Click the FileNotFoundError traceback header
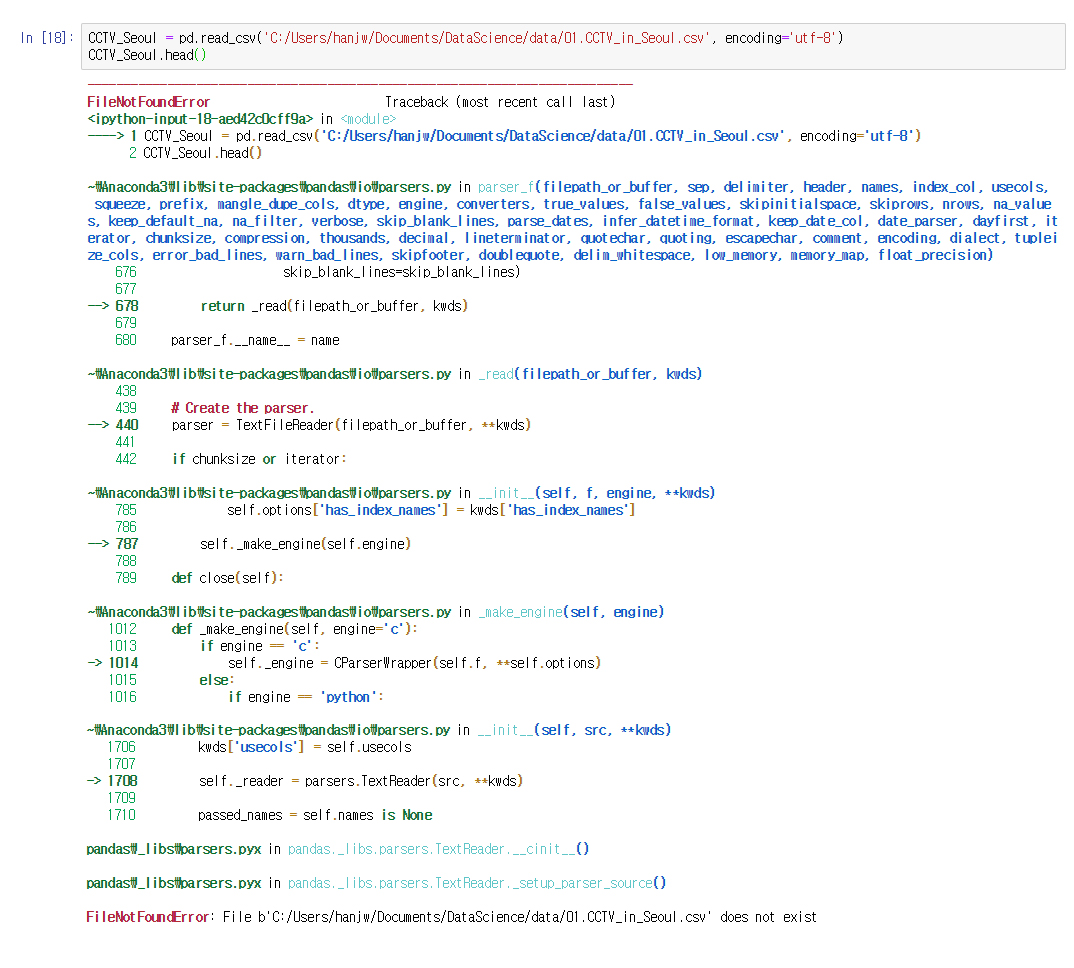 [147, 101]
